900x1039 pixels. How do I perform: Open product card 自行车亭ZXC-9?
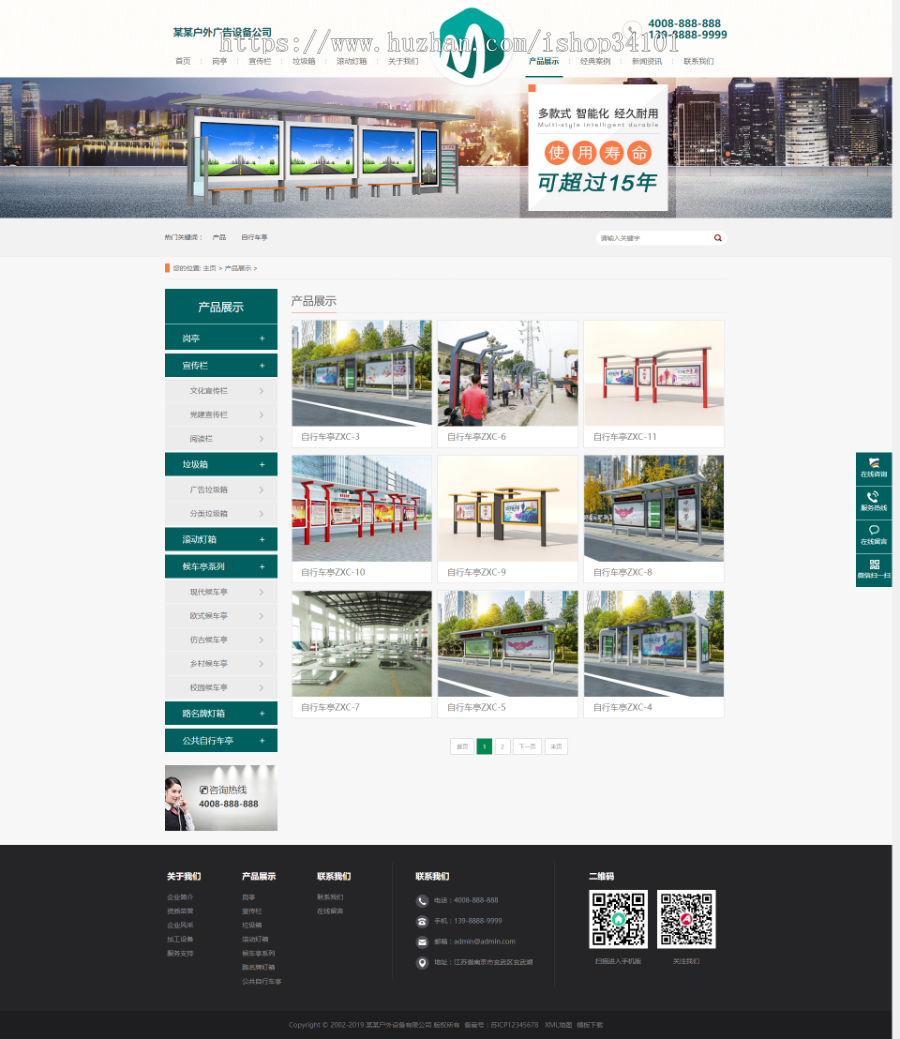click(x=508, y=519)
